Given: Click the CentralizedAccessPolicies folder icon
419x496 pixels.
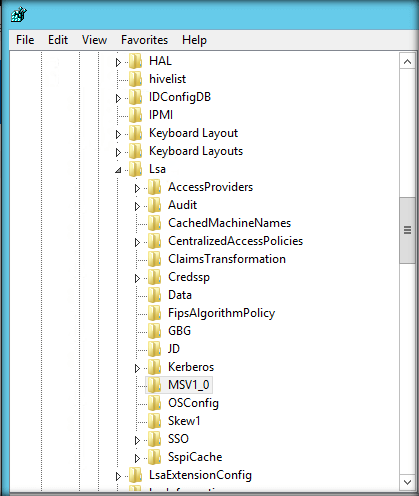Looking at the screenshot, I should pos(154,241).
